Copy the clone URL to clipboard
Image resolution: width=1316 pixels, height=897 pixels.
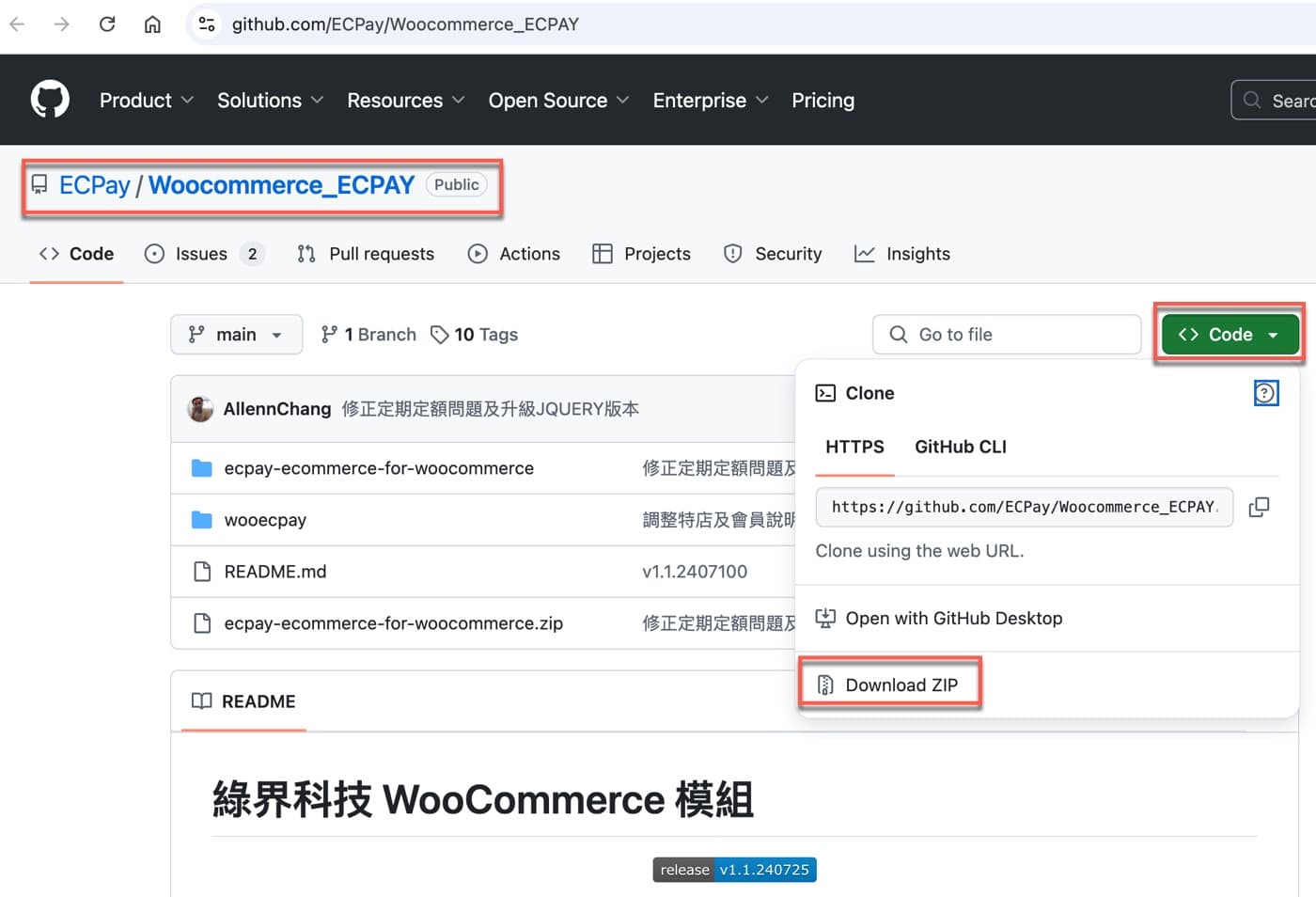(x=1259, y=507)
